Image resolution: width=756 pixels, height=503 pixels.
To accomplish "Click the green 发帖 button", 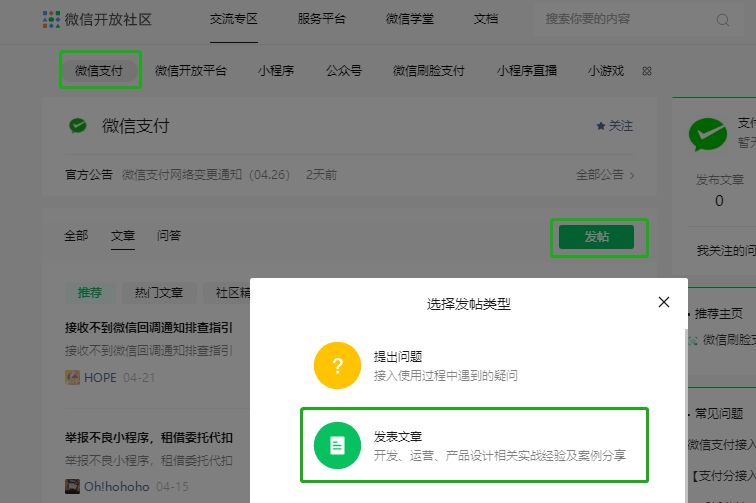I will pos(596,237).
